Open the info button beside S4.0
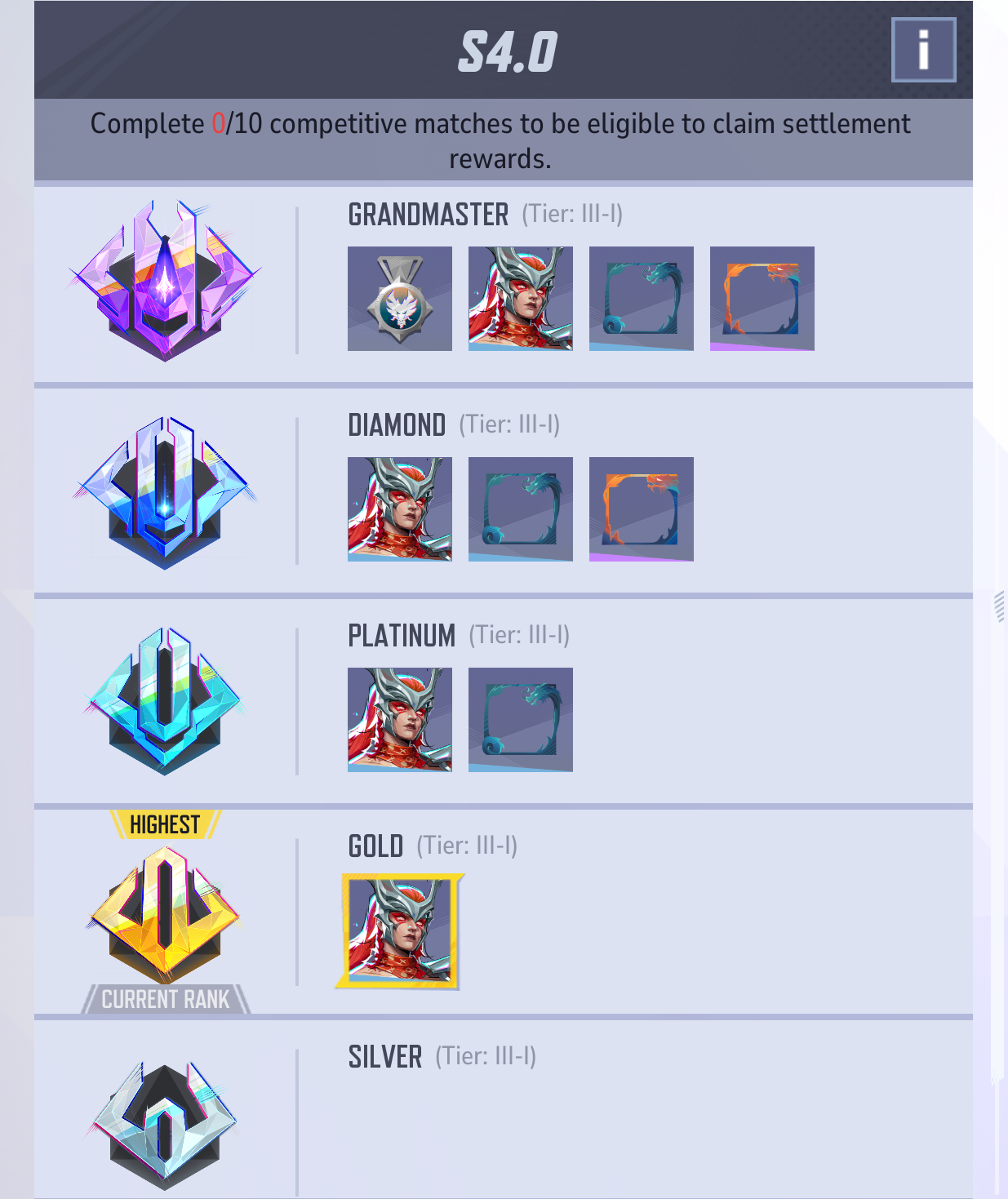This screenshot has height=1199, width=1008. 923,50
